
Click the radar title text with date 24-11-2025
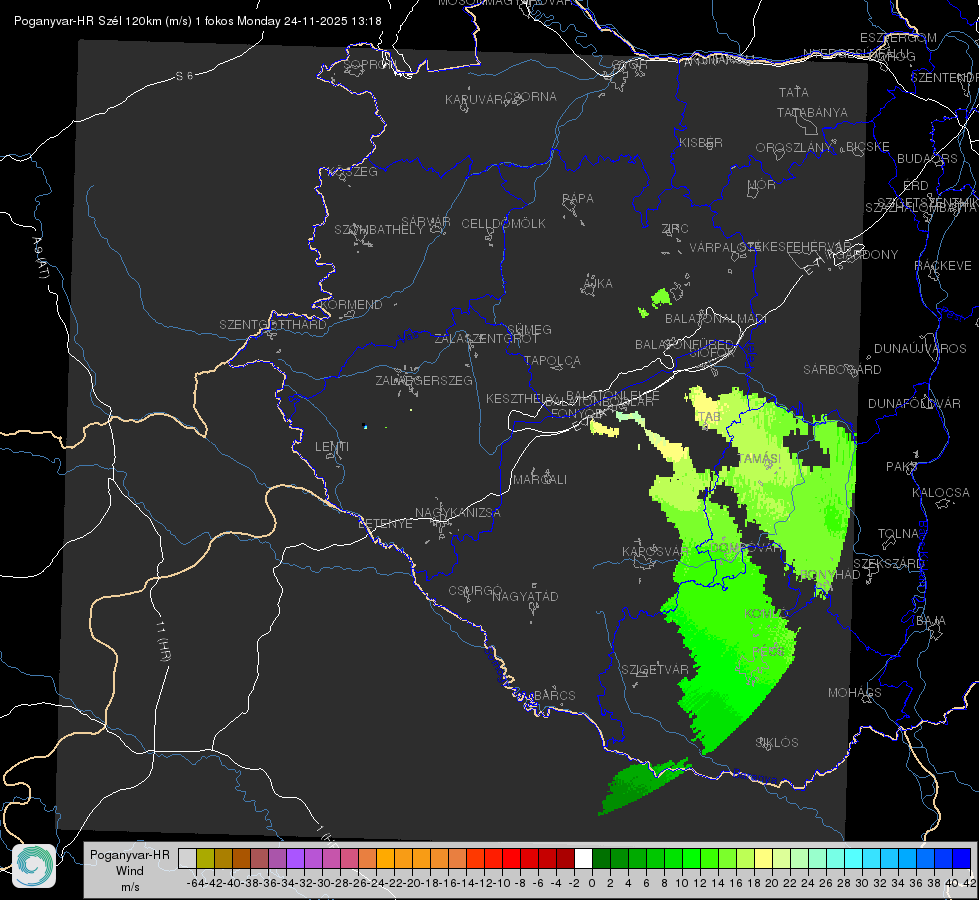tap(197, 21)
